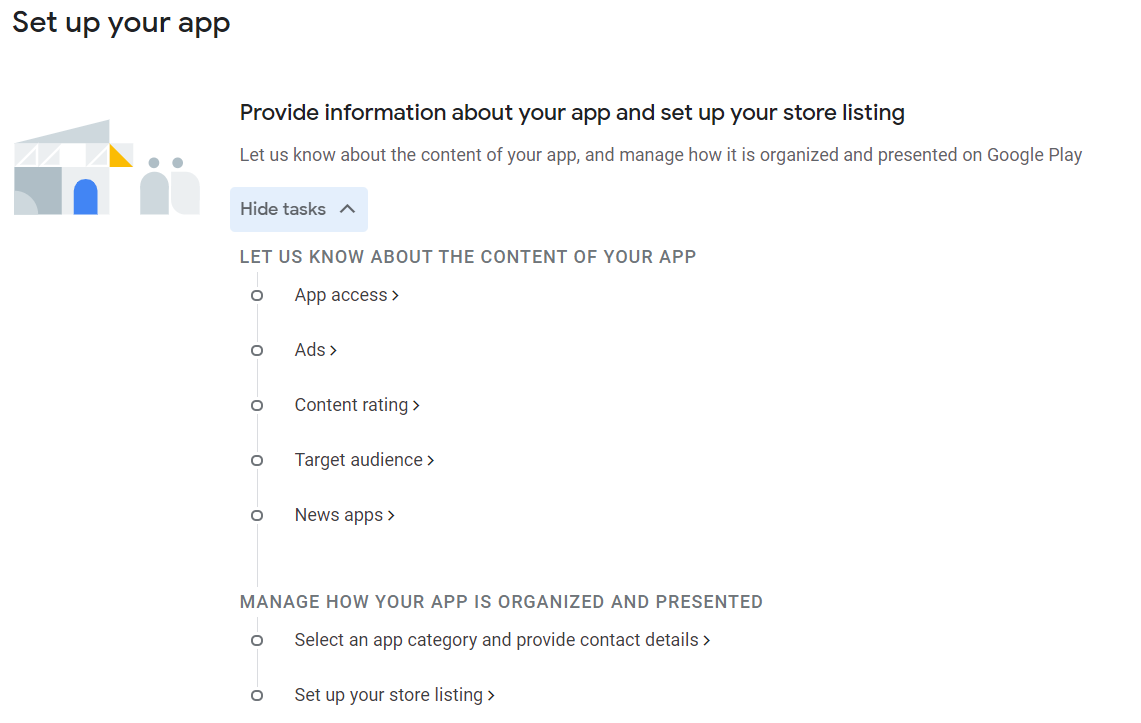Screen dimensions: 1141x723
Task: Open Set up your store listing
Action: click(394, 695)
